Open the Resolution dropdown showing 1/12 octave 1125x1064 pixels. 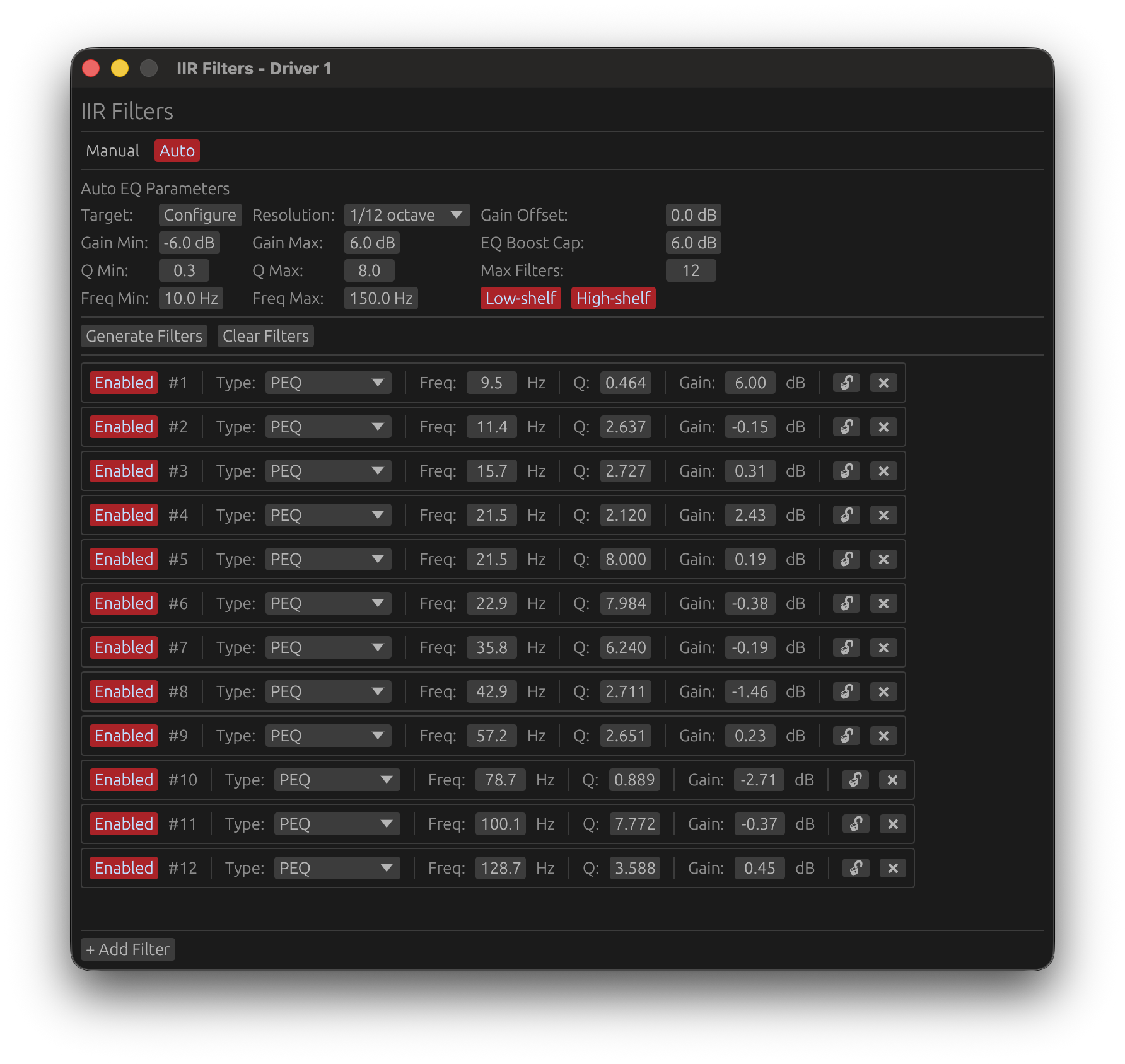coord(407,215)
